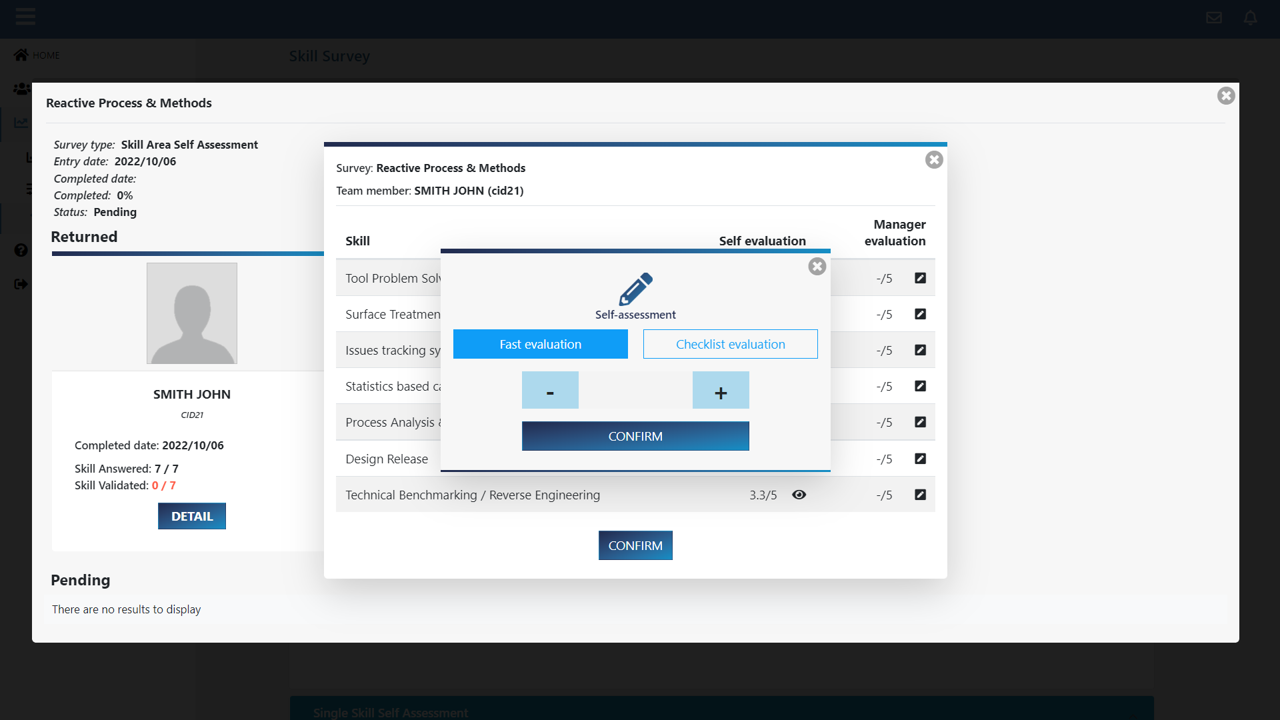Select the Fast evaluation tab
This screenshot has width=1280, height=720.
pyautogui.click(x=540, y=344)
